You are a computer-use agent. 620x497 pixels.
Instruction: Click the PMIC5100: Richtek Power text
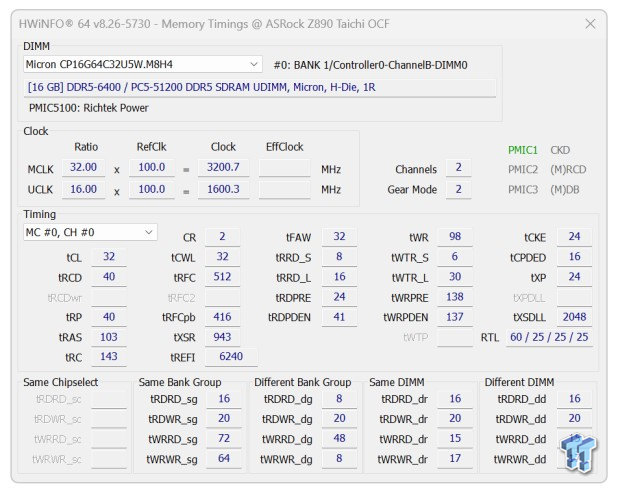[89, 108]
